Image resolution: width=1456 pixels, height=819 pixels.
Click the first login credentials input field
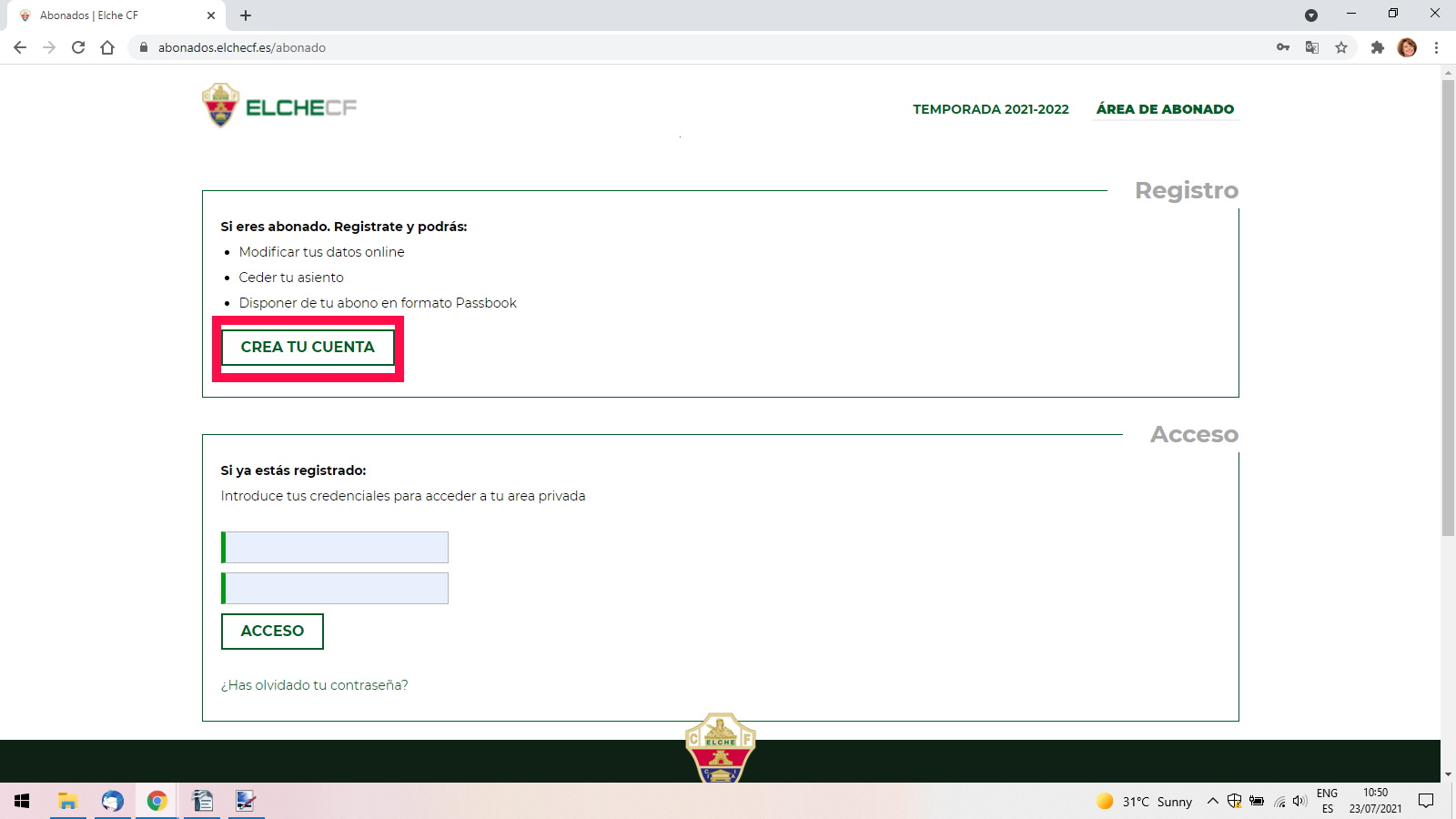coord(334,547)
